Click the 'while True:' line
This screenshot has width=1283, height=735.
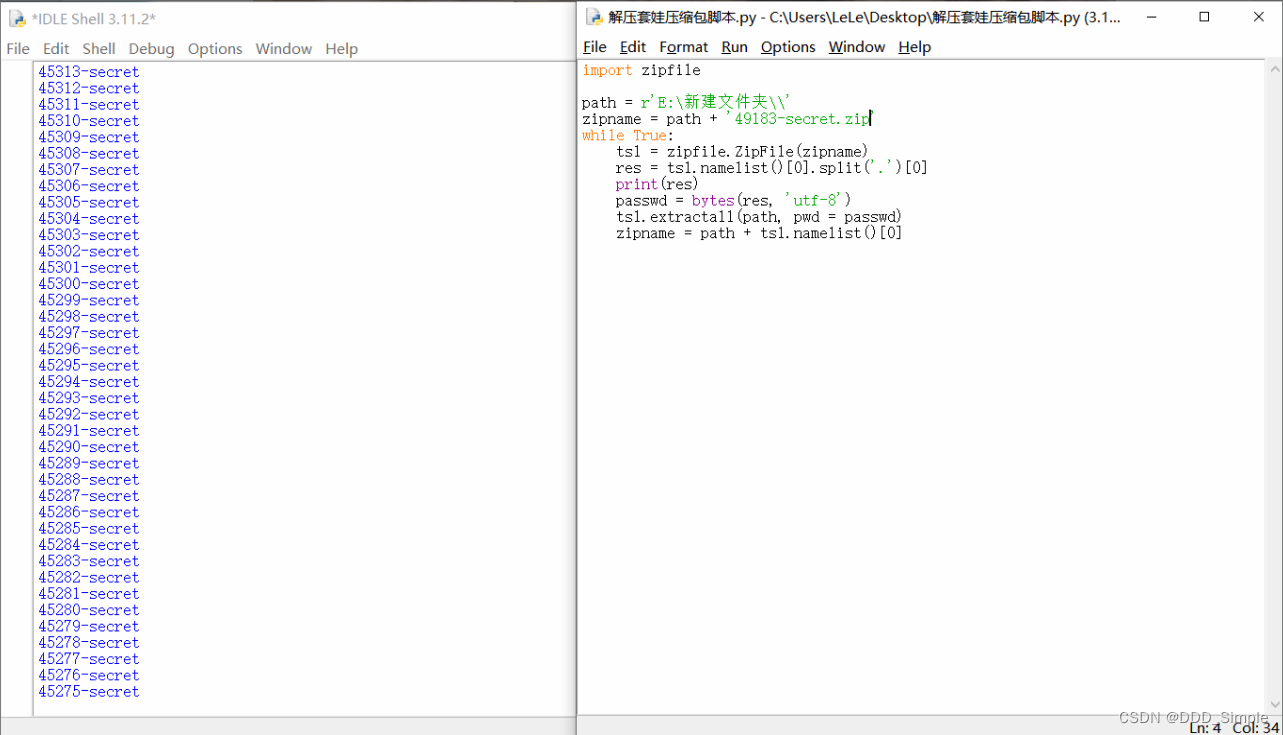pyautogui.click(x=628, y=135)
